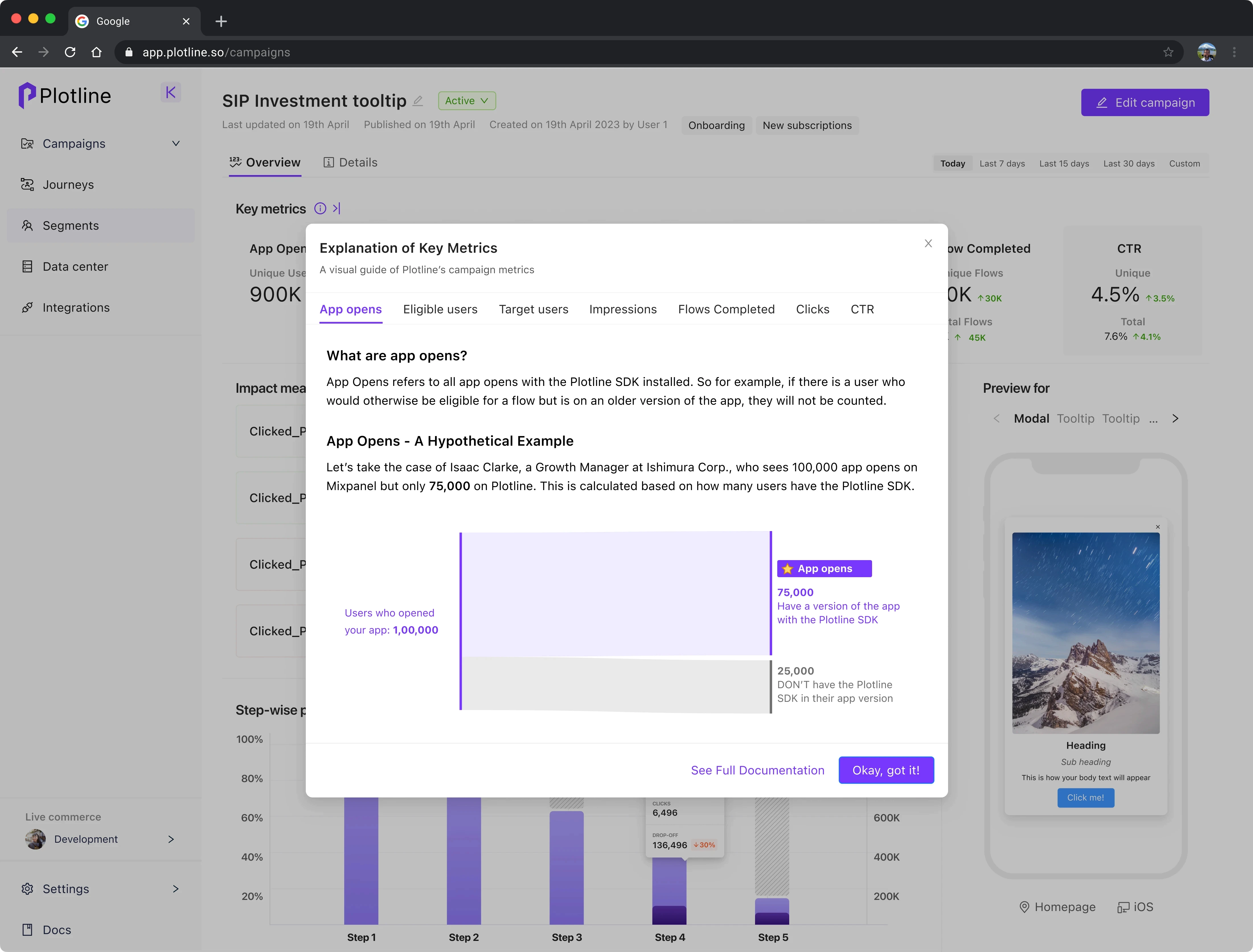The width and height of the screenshot is (1253, 952).
Task: Switch the date range to Last 7 days
Action: click(1002, 164)
